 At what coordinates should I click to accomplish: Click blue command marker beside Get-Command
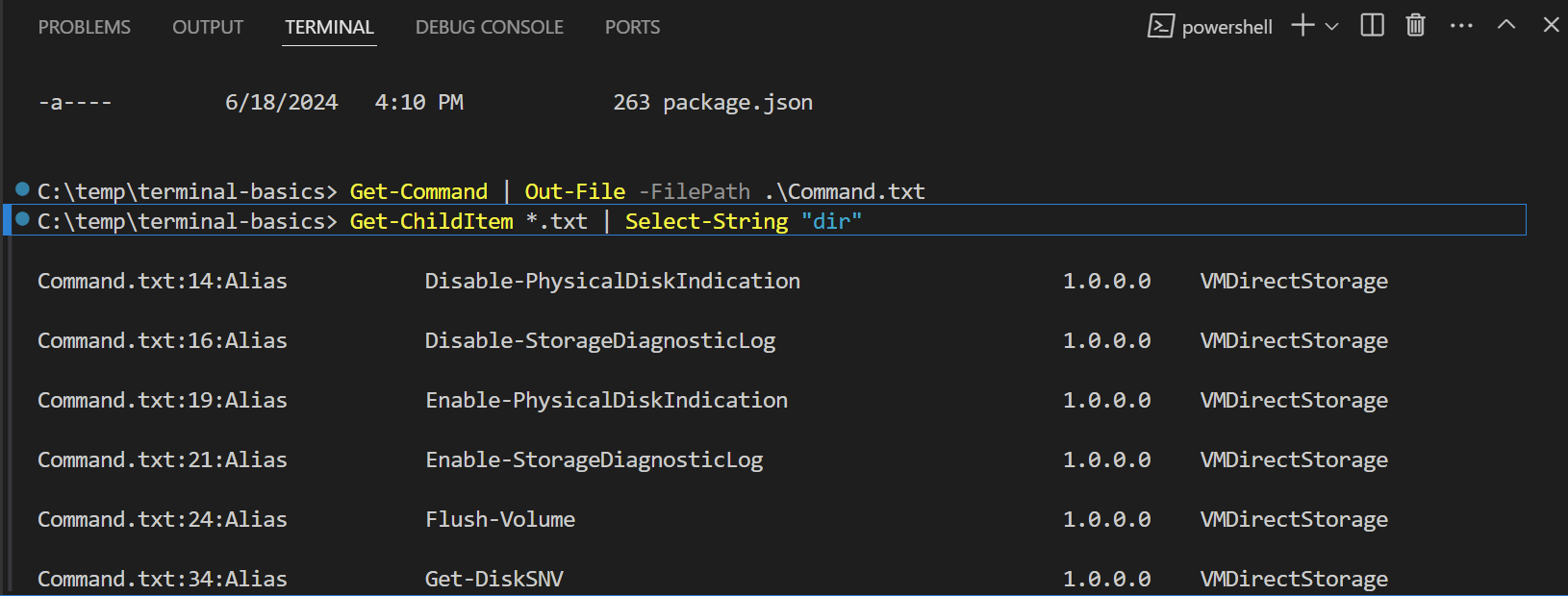pos(23,189)
